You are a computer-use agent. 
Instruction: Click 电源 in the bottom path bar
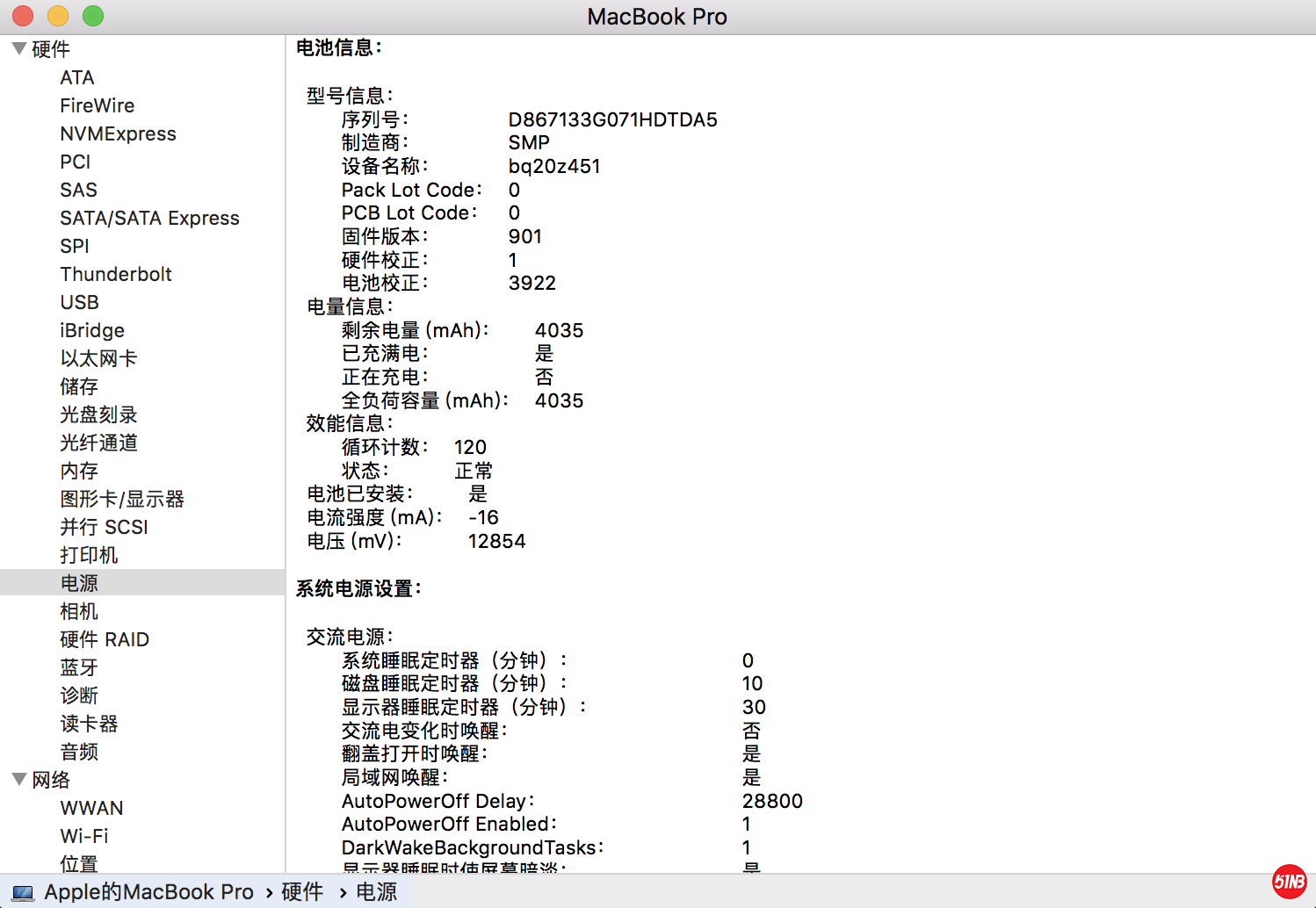(376, 892)
